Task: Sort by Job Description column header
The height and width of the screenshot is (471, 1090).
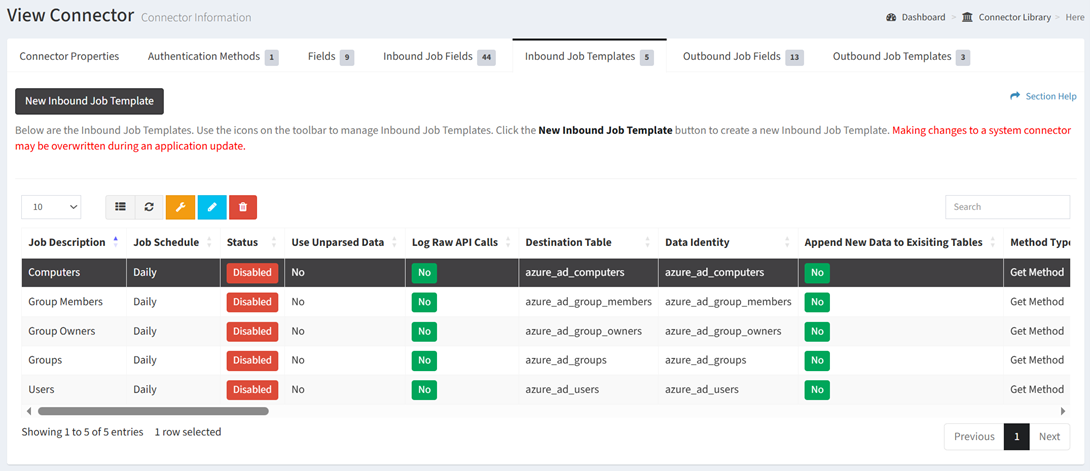Action: point(68,242)
